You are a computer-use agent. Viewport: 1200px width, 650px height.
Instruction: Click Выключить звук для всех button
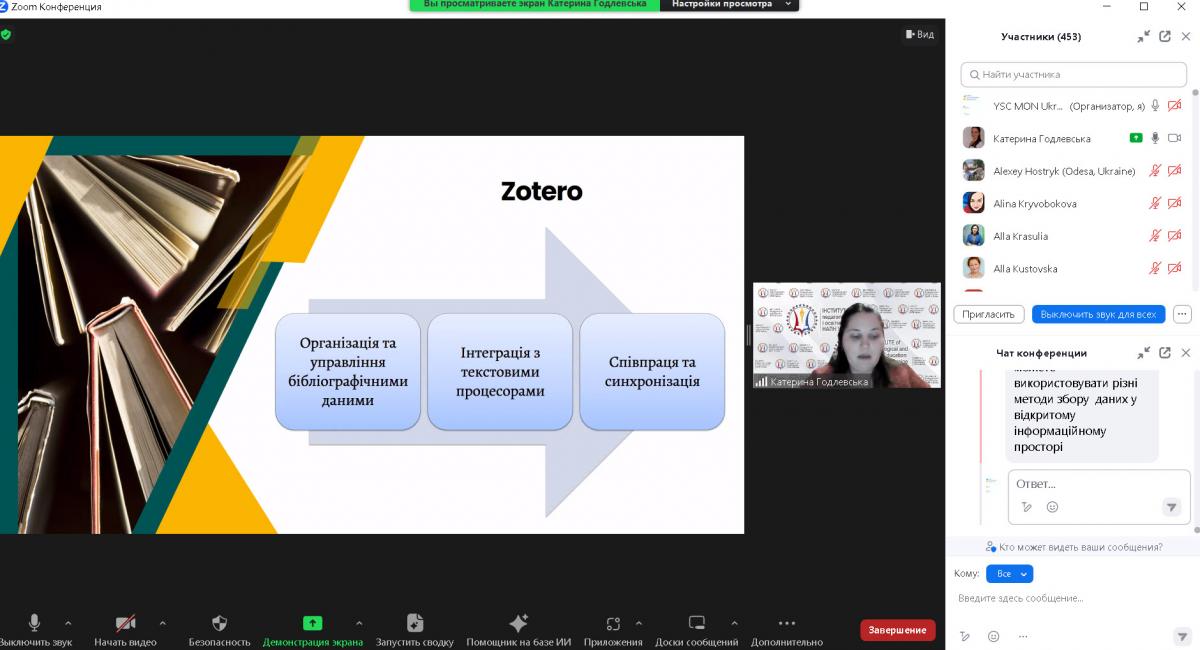pos(1098,314)
